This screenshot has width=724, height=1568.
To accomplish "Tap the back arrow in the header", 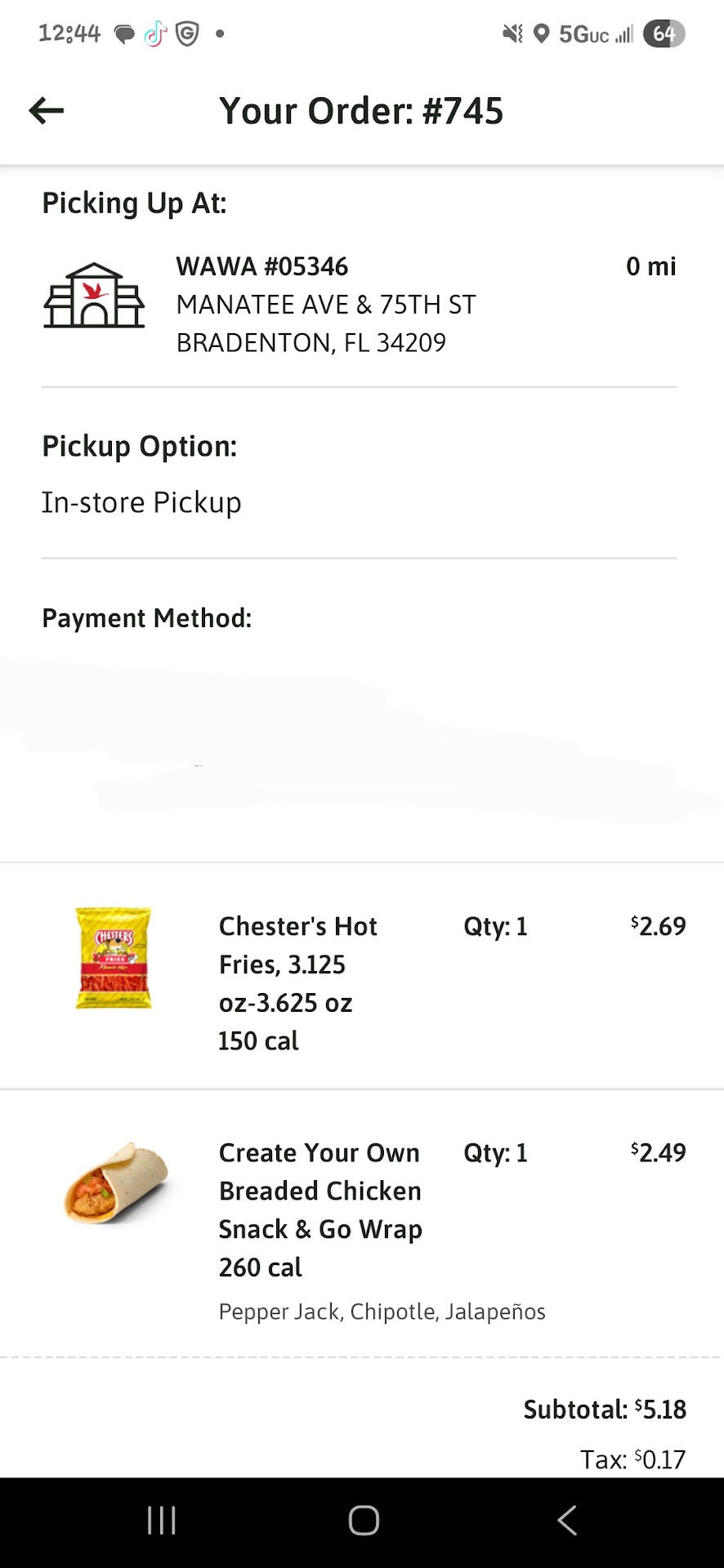I will click(47, 110).
